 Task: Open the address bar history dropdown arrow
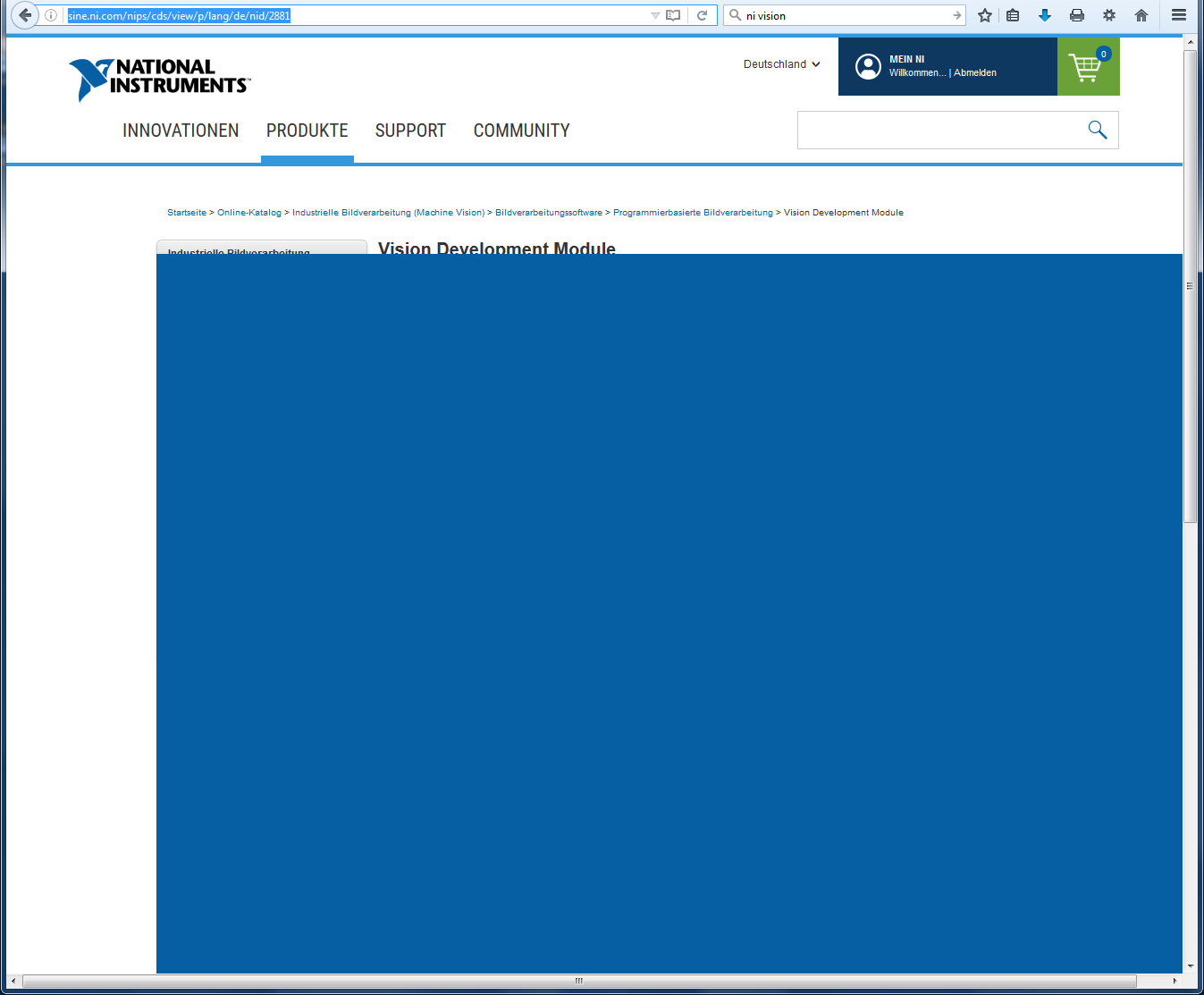pos(655,15)
